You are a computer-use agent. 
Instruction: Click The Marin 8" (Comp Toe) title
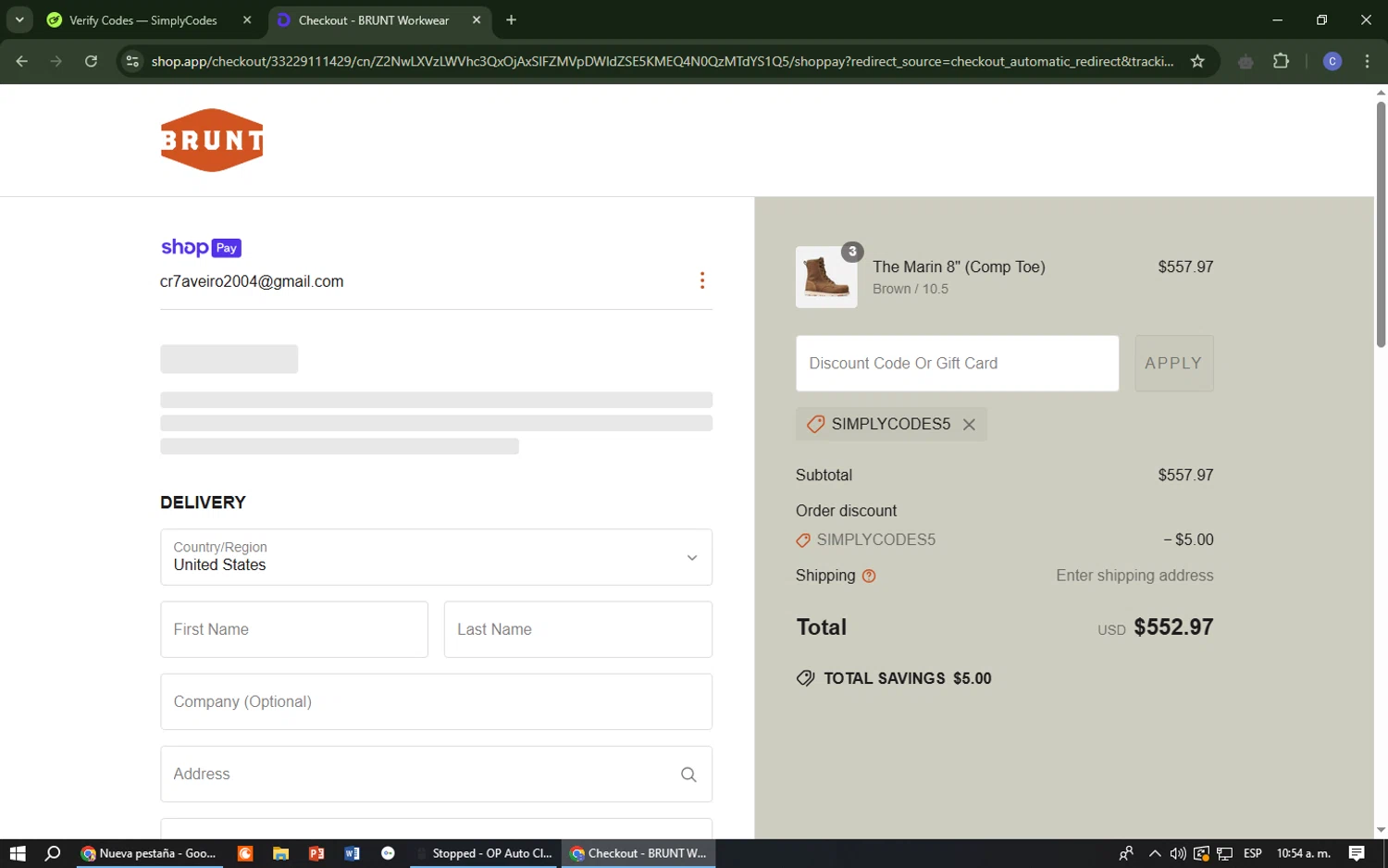(x=959, y=267)
